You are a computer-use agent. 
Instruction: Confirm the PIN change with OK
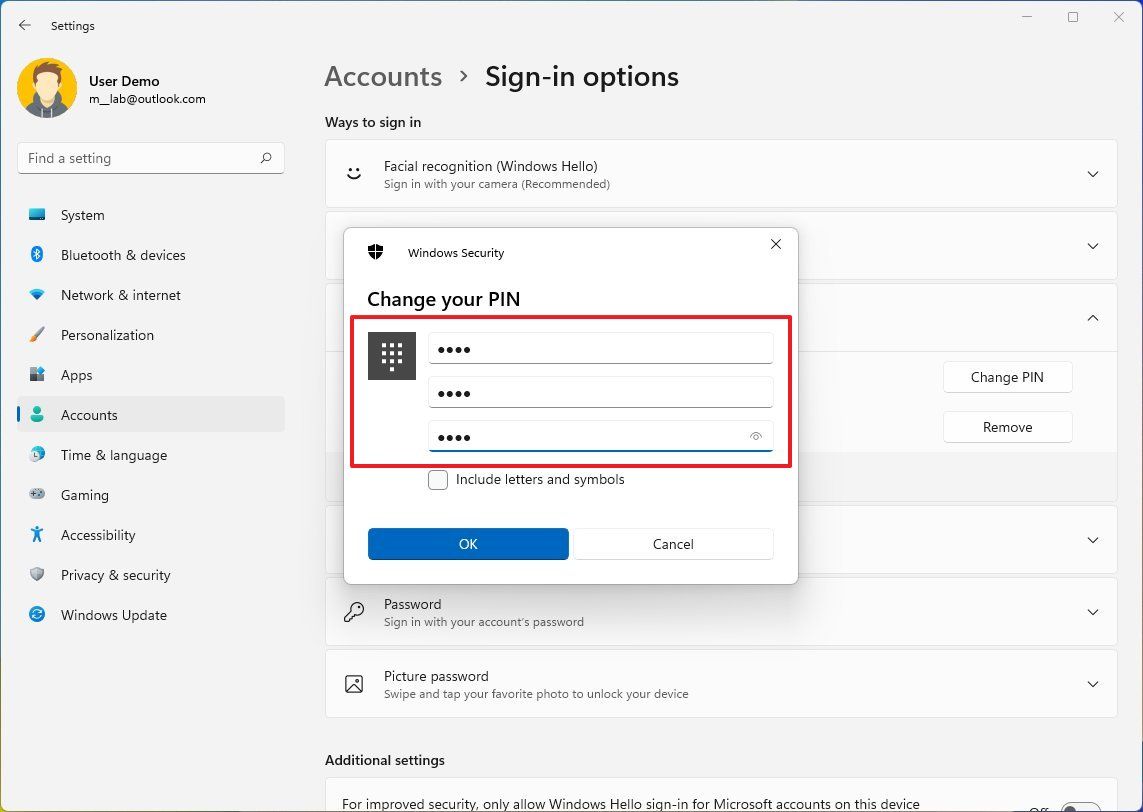point(468,544)
